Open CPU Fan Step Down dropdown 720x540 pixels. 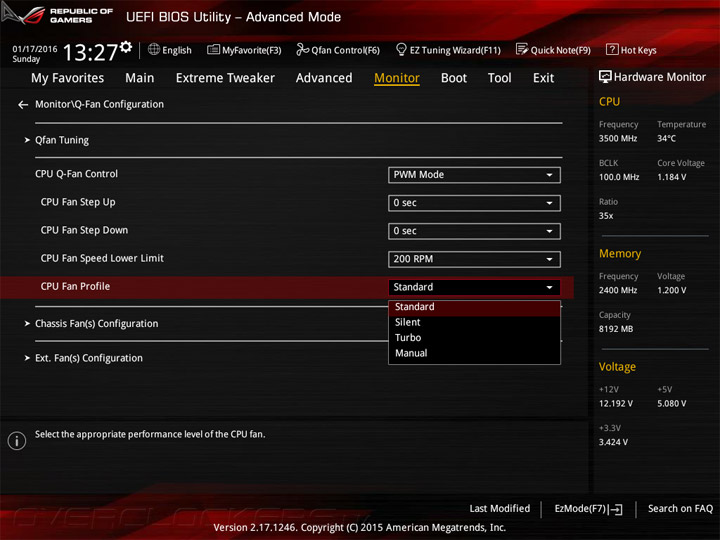474,231
